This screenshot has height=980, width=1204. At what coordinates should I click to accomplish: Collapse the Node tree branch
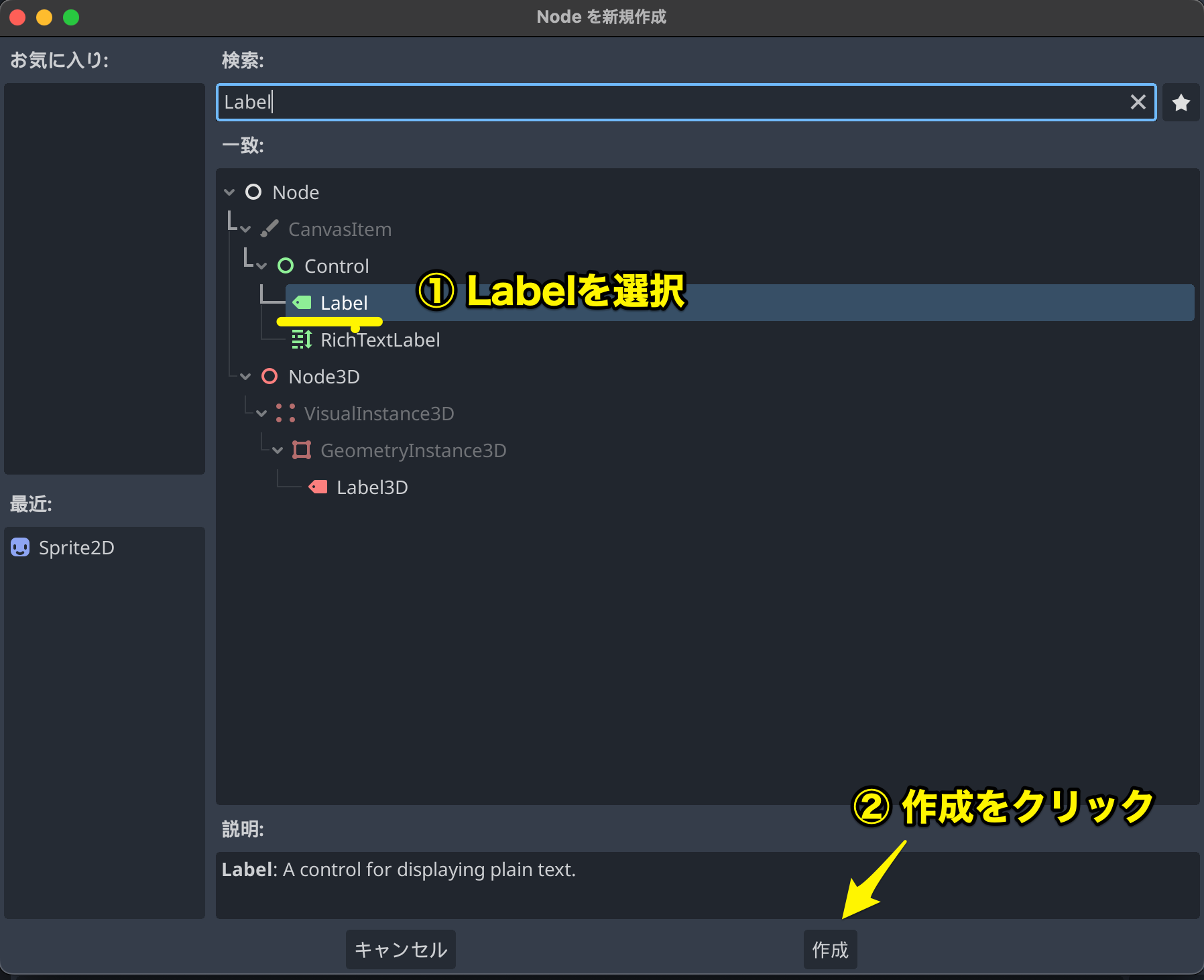pyautogui.click(x=229, y=192)
